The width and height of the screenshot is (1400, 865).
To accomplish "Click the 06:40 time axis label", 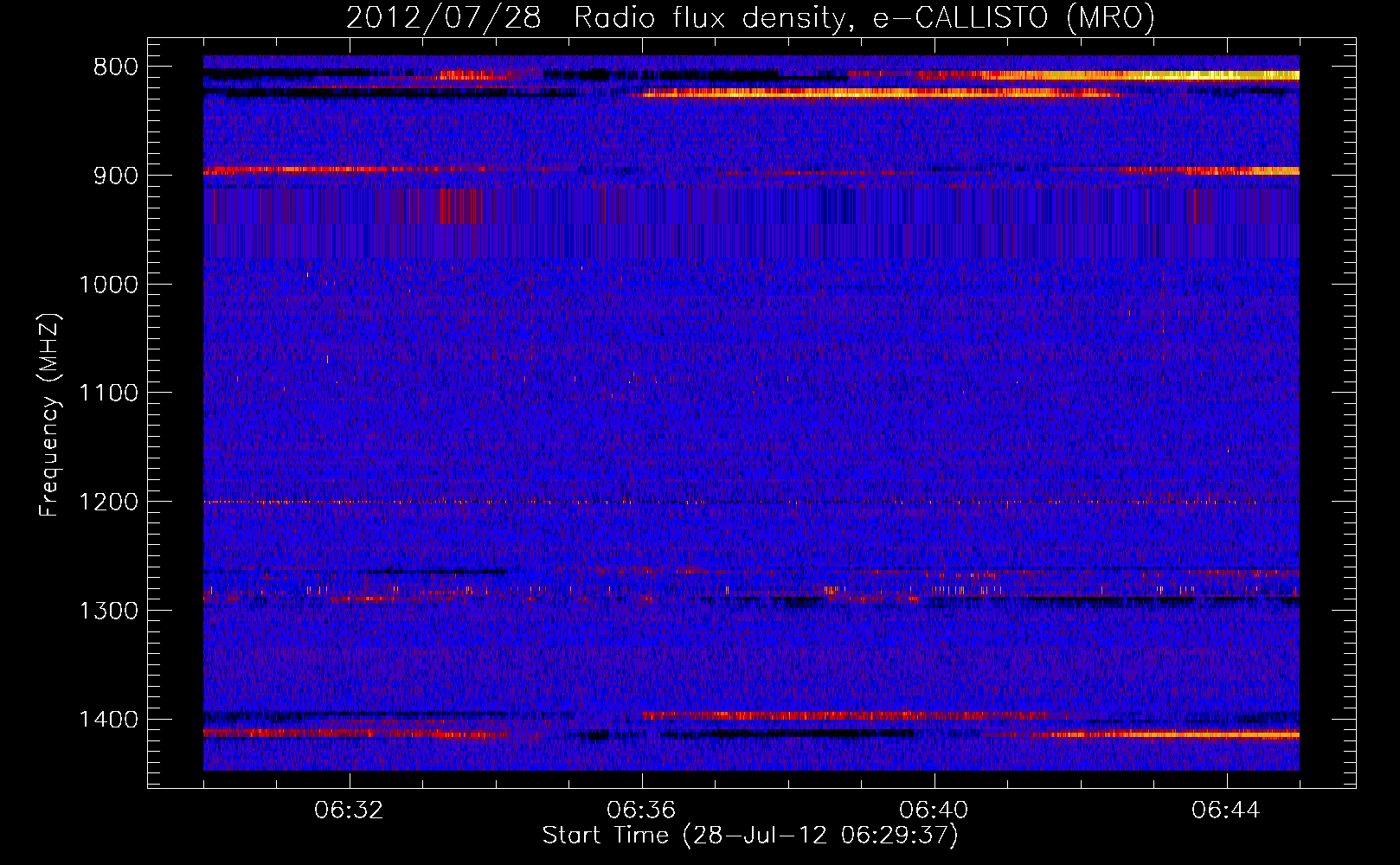I will pyautogui.click(x=934, y=811).
